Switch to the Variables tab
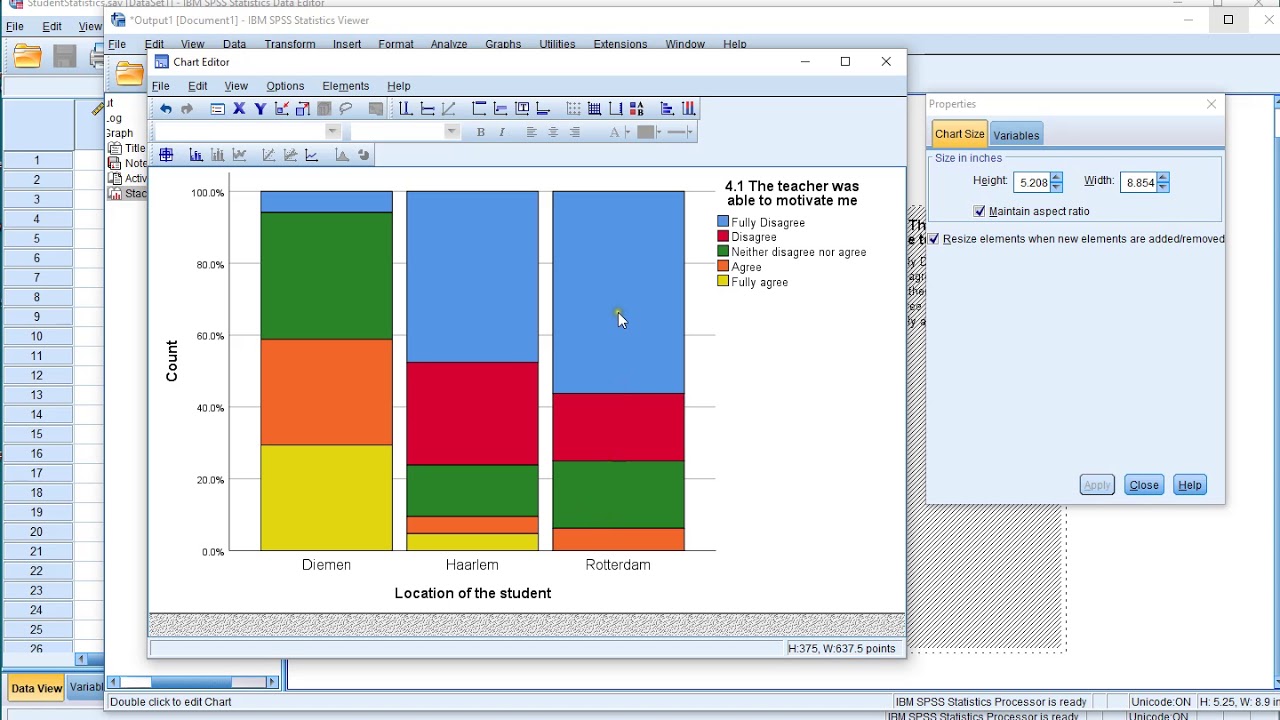Viewport: 1280px width, 720px height. [x=1016, y=135]
